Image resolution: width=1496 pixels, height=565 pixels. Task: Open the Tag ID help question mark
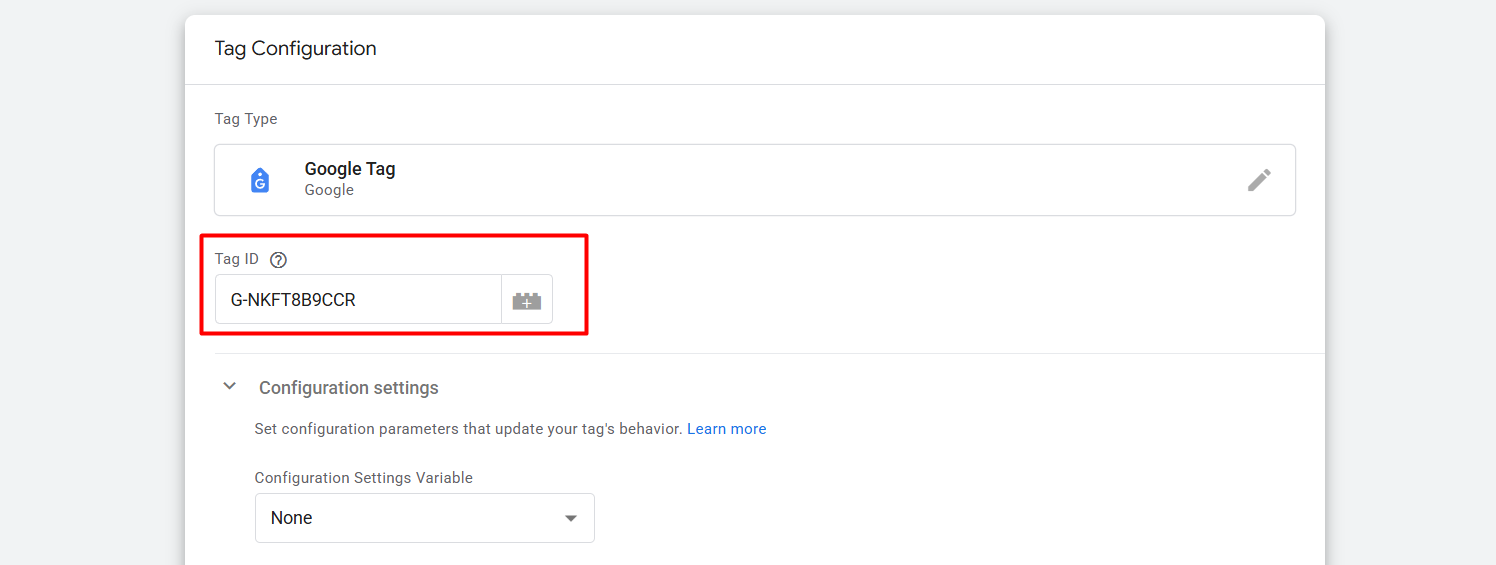point(278,260)
